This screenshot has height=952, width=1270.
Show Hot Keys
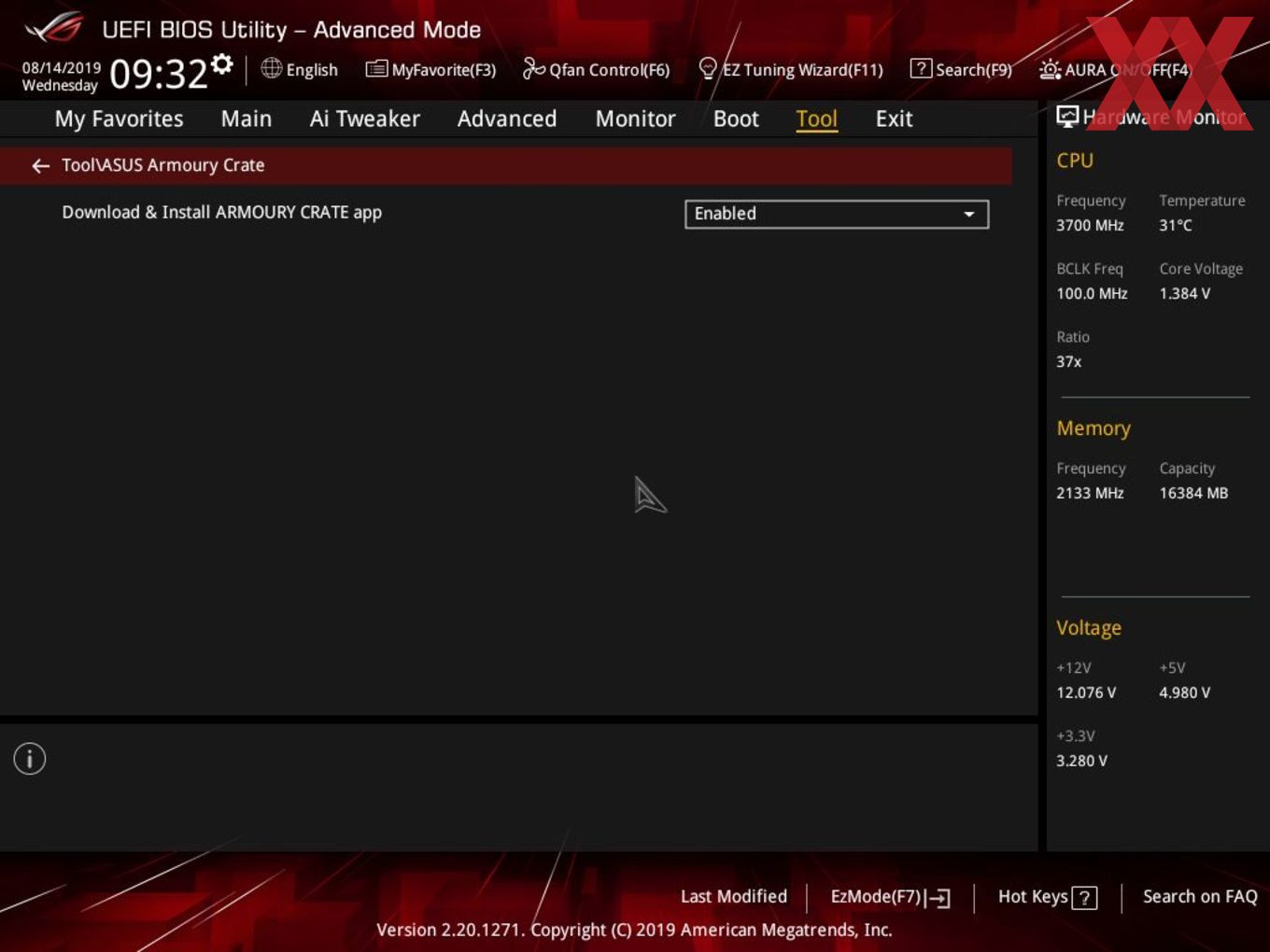(1048, 897)
